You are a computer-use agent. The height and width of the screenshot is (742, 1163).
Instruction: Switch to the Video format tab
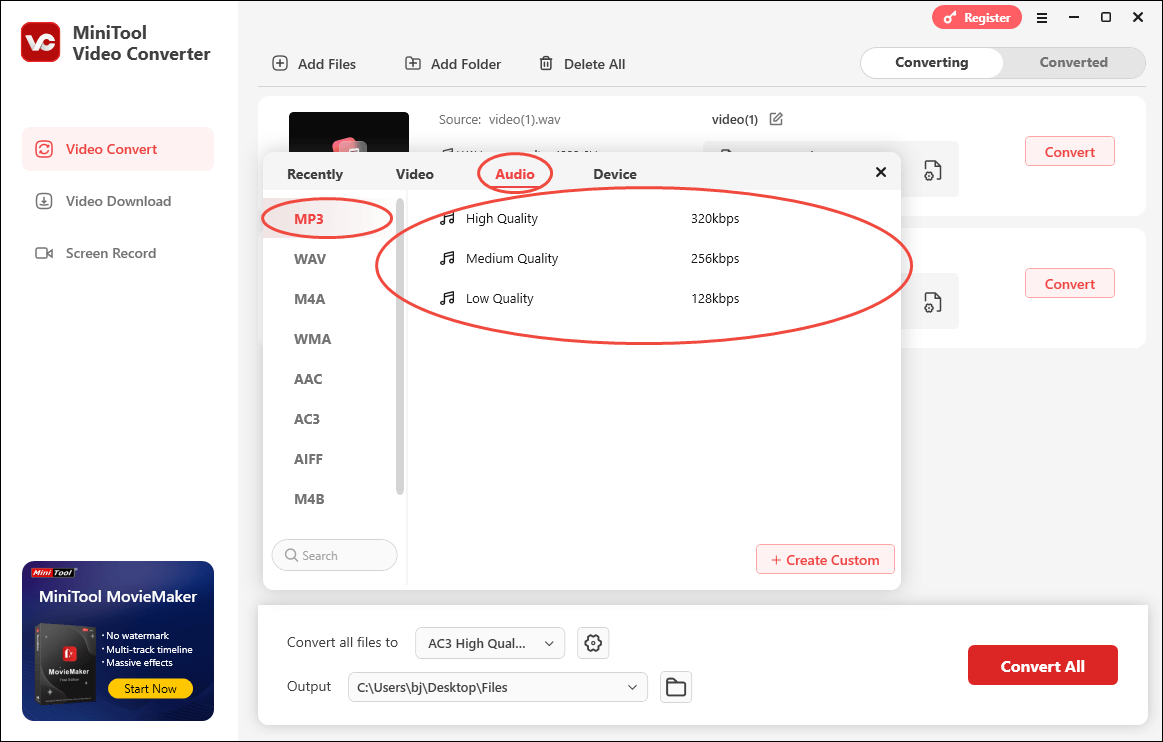click(415, 174)
